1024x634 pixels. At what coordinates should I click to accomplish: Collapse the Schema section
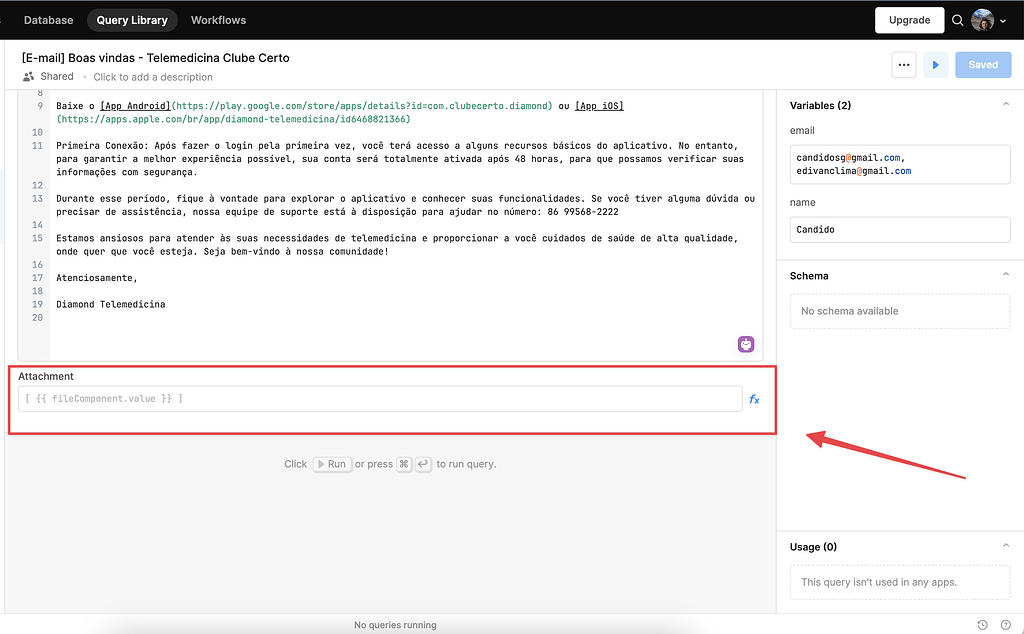1005,275
